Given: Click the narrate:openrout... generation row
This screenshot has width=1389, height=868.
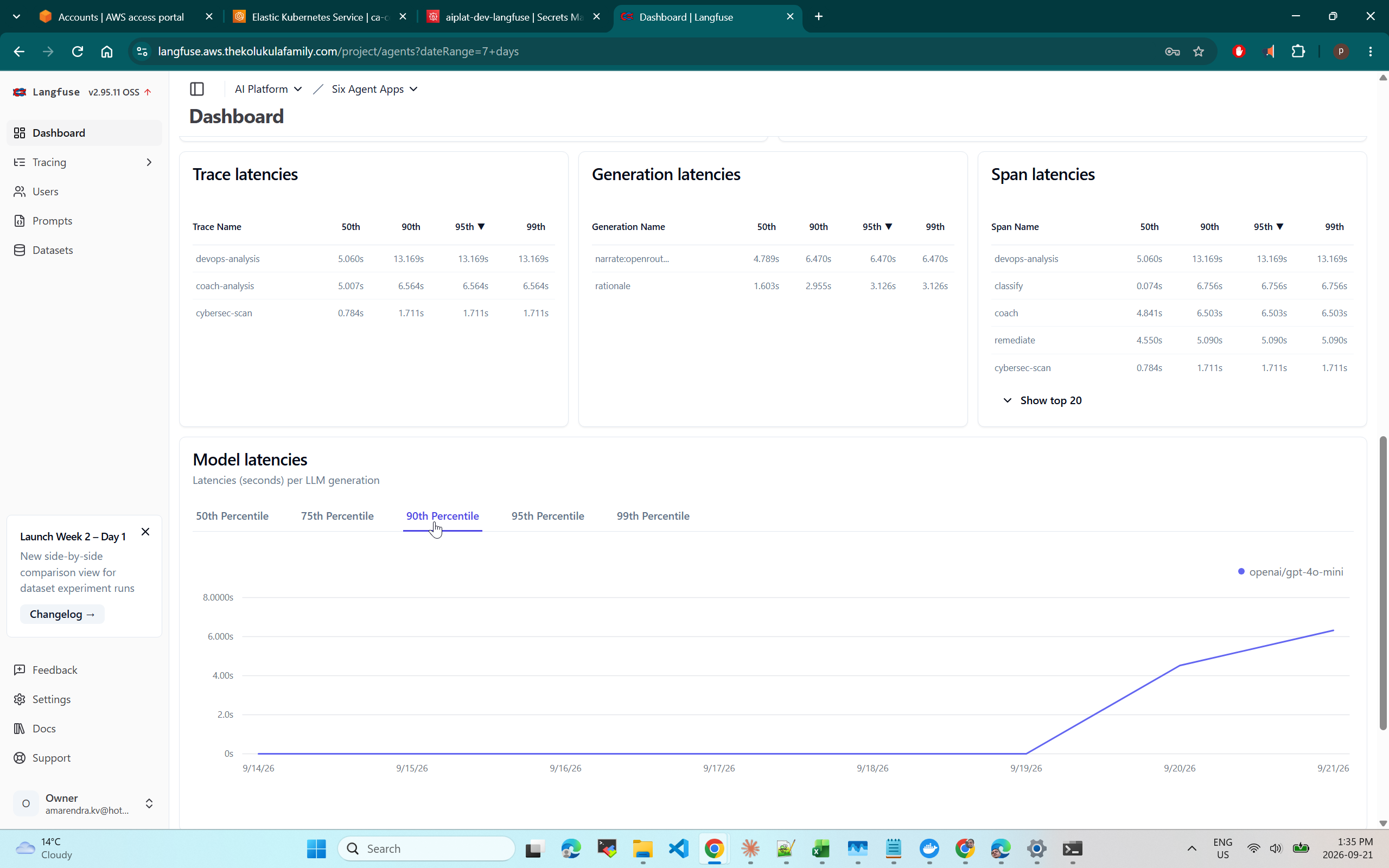Looking at the screenshot, I should pyautogui.click(x=773, y=259).
